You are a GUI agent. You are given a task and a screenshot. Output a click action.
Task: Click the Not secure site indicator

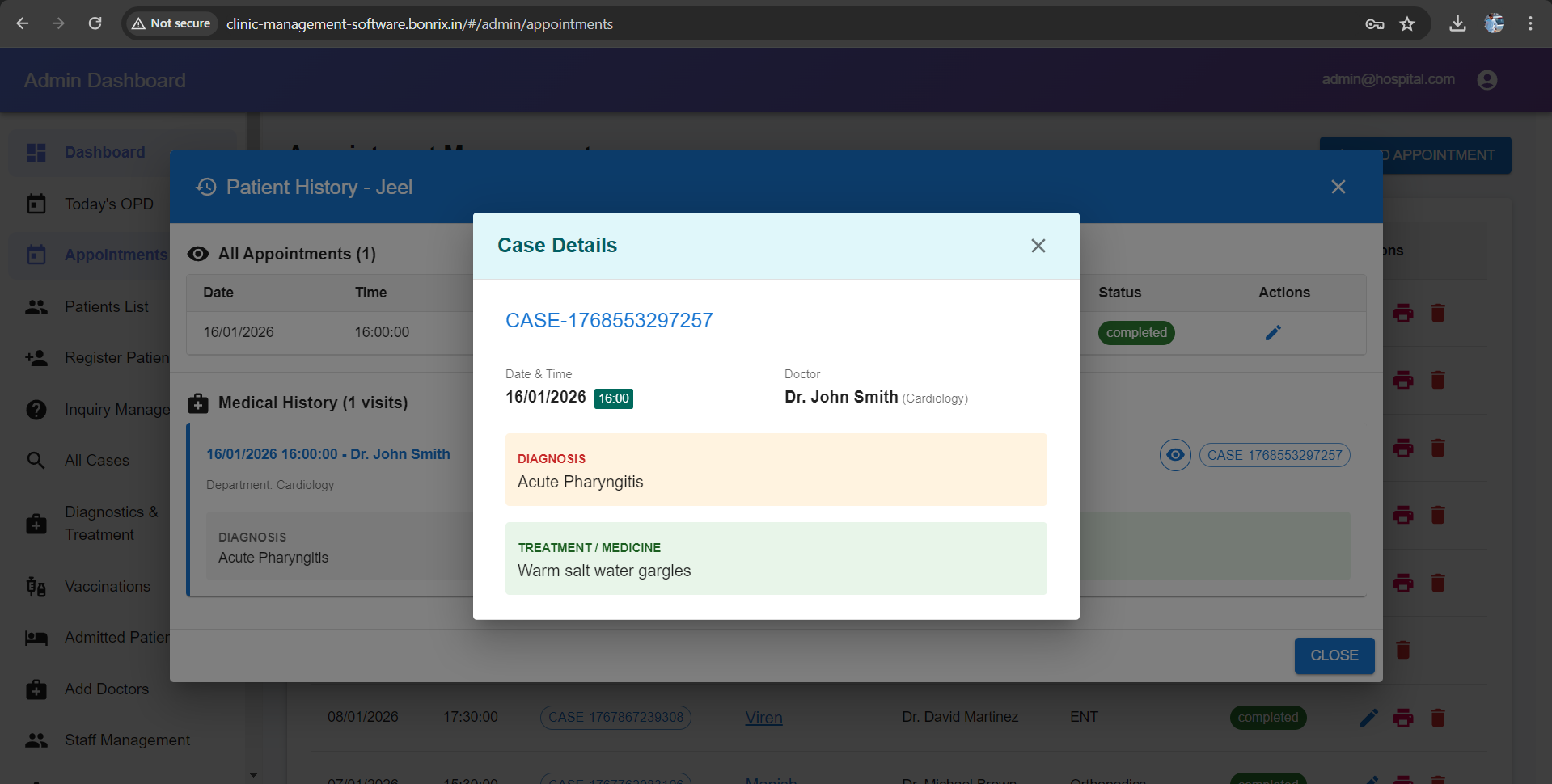pos(171,23)
